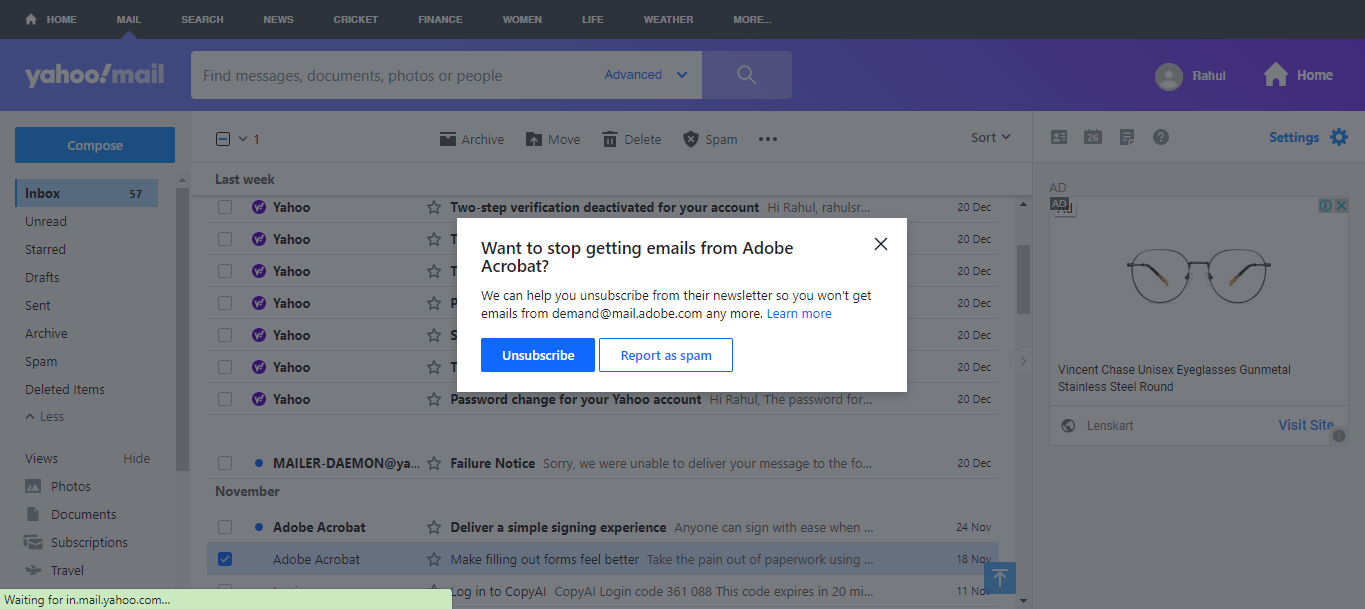The width and height of the screenshot is (1365, 609).
Task: Star the Deliver a simple signing experience email
Action: 434,527
